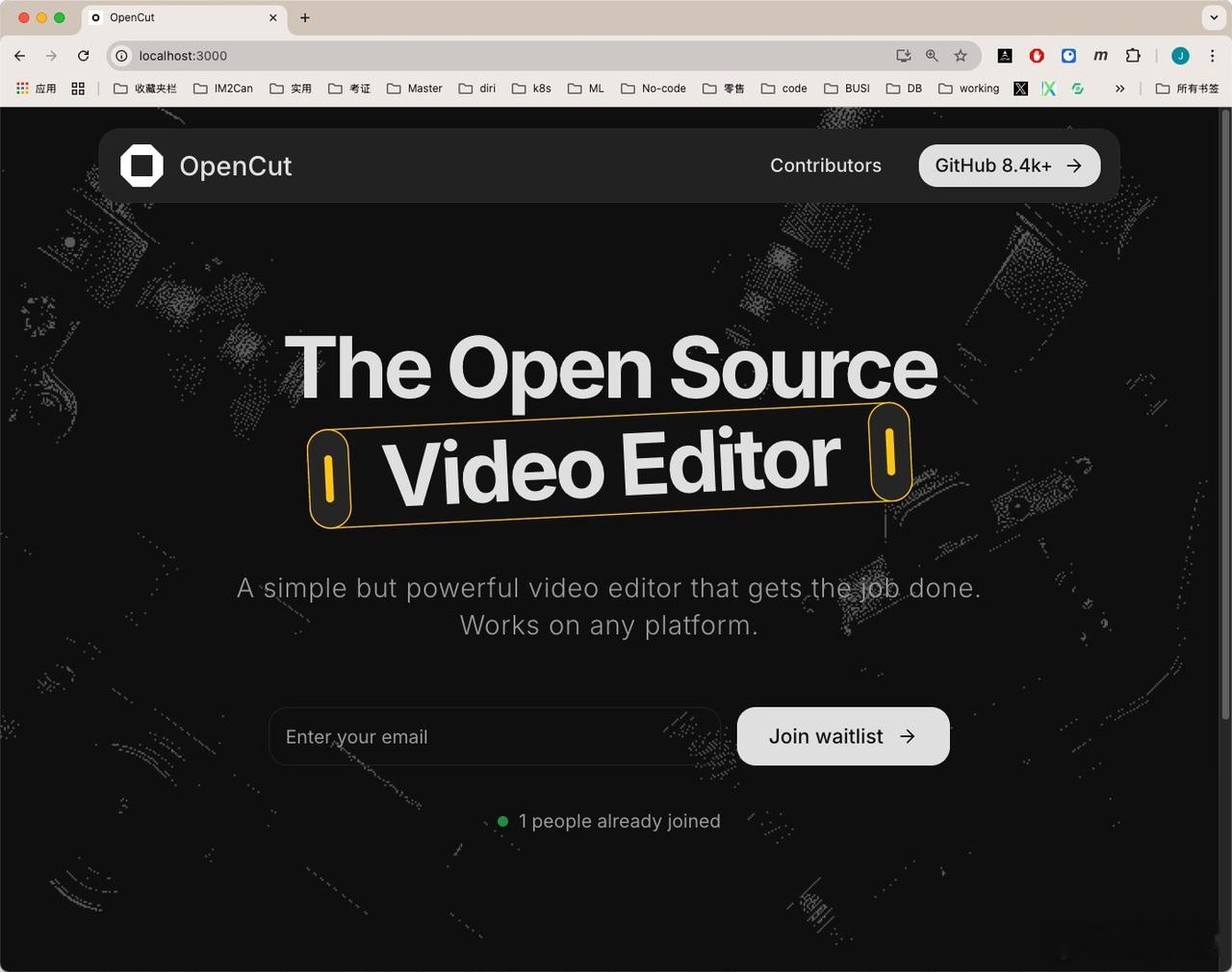Show more bookmarks with double chevron
1232x972 pixels.
(1119, 89)
